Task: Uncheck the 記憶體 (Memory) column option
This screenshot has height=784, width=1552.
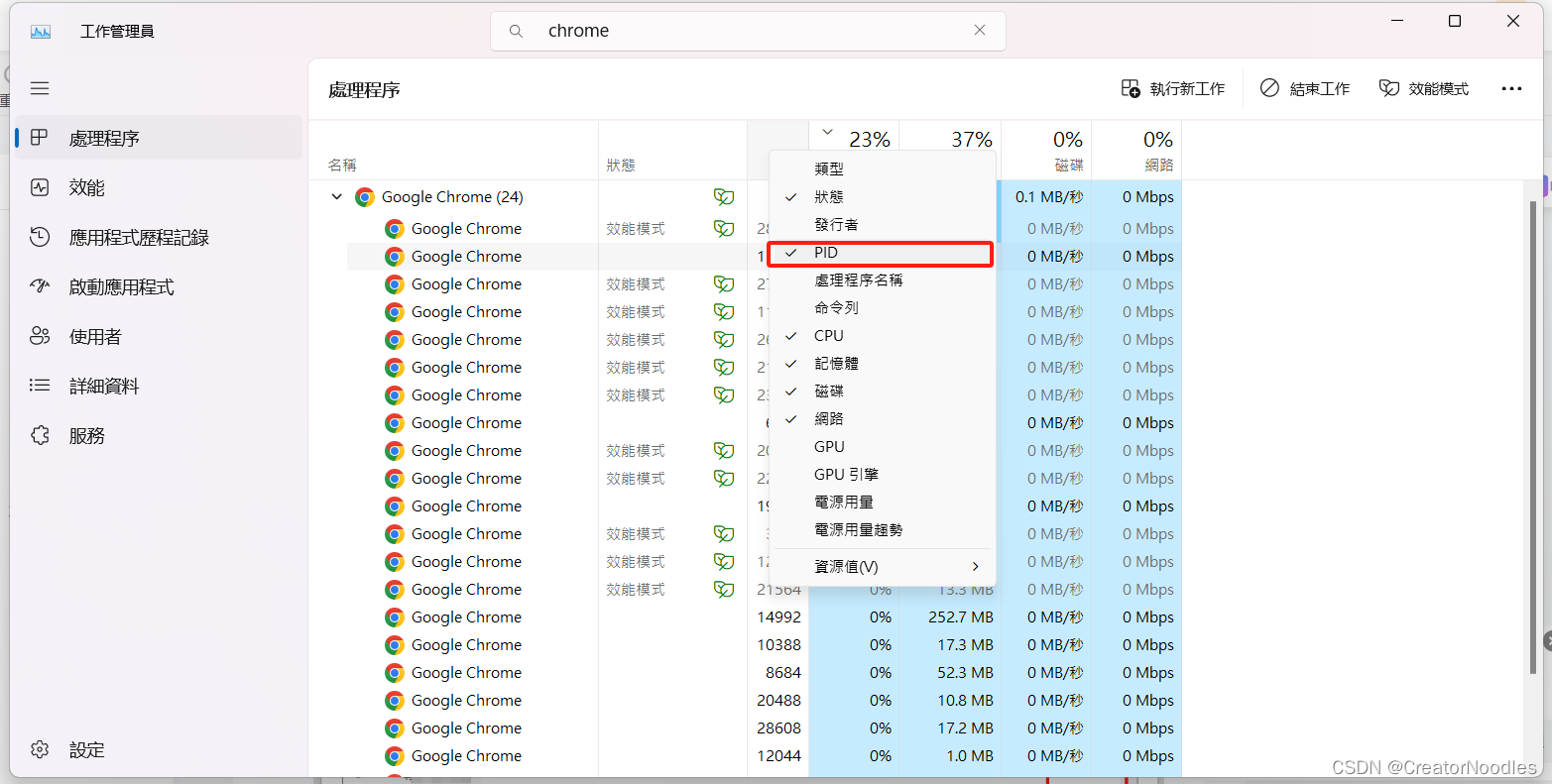Action: pyautogui.click(x=882, y=364)
